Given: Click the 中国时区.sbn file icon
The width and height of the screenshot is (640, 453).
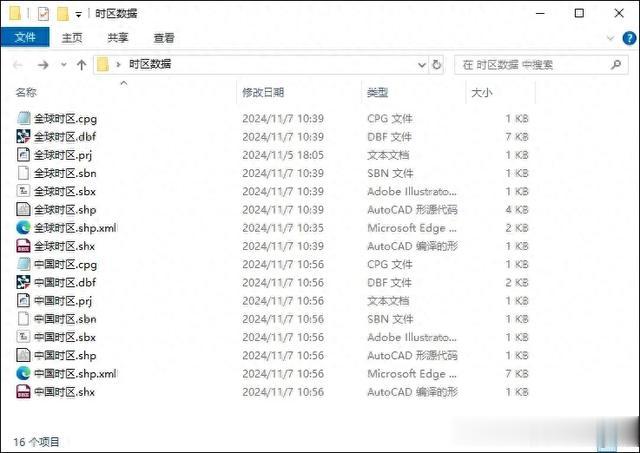Looking at the screenshot, I should pos(23,319).
